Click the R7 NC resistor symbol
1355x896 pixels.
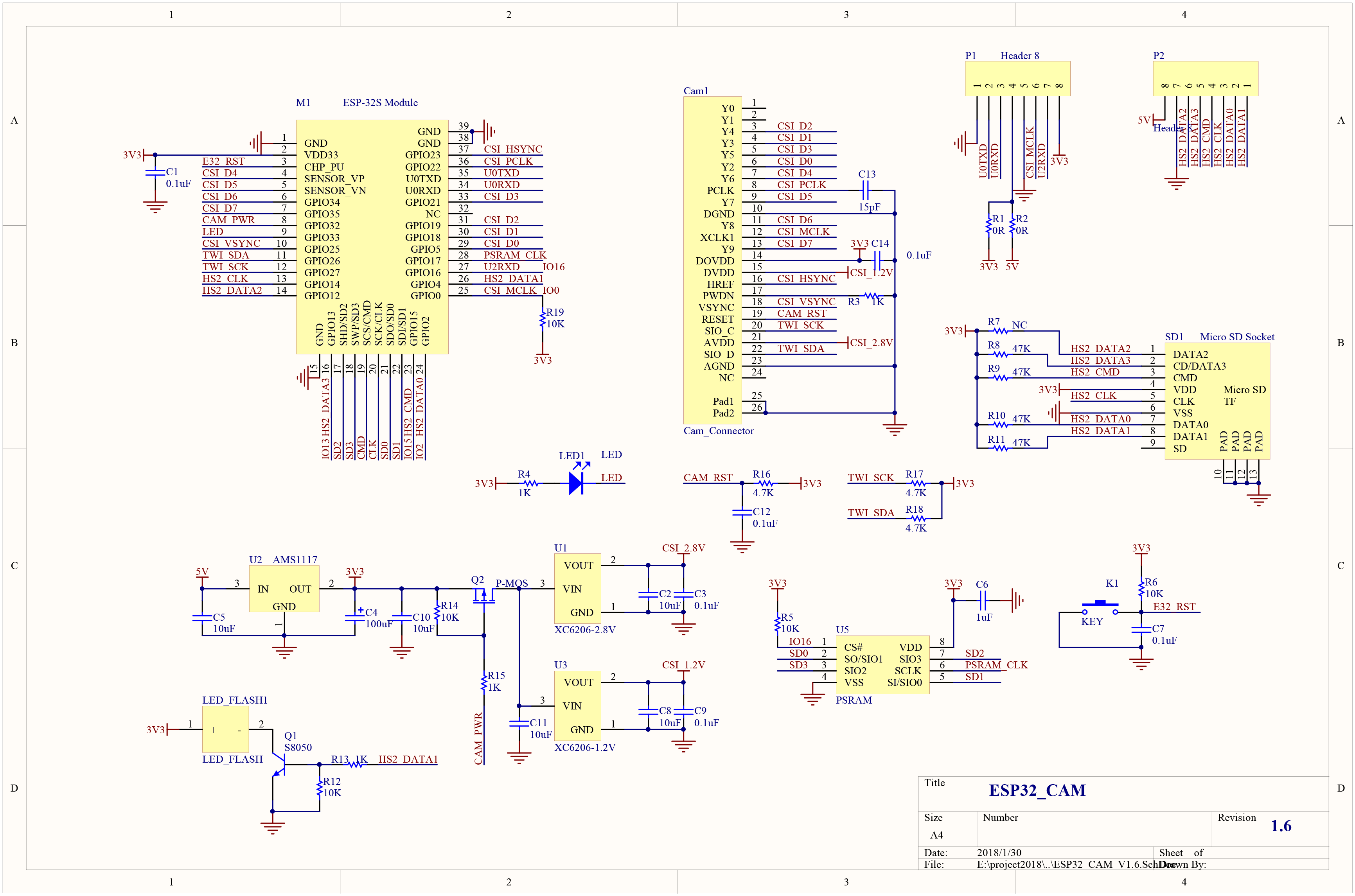coord(999,331)
